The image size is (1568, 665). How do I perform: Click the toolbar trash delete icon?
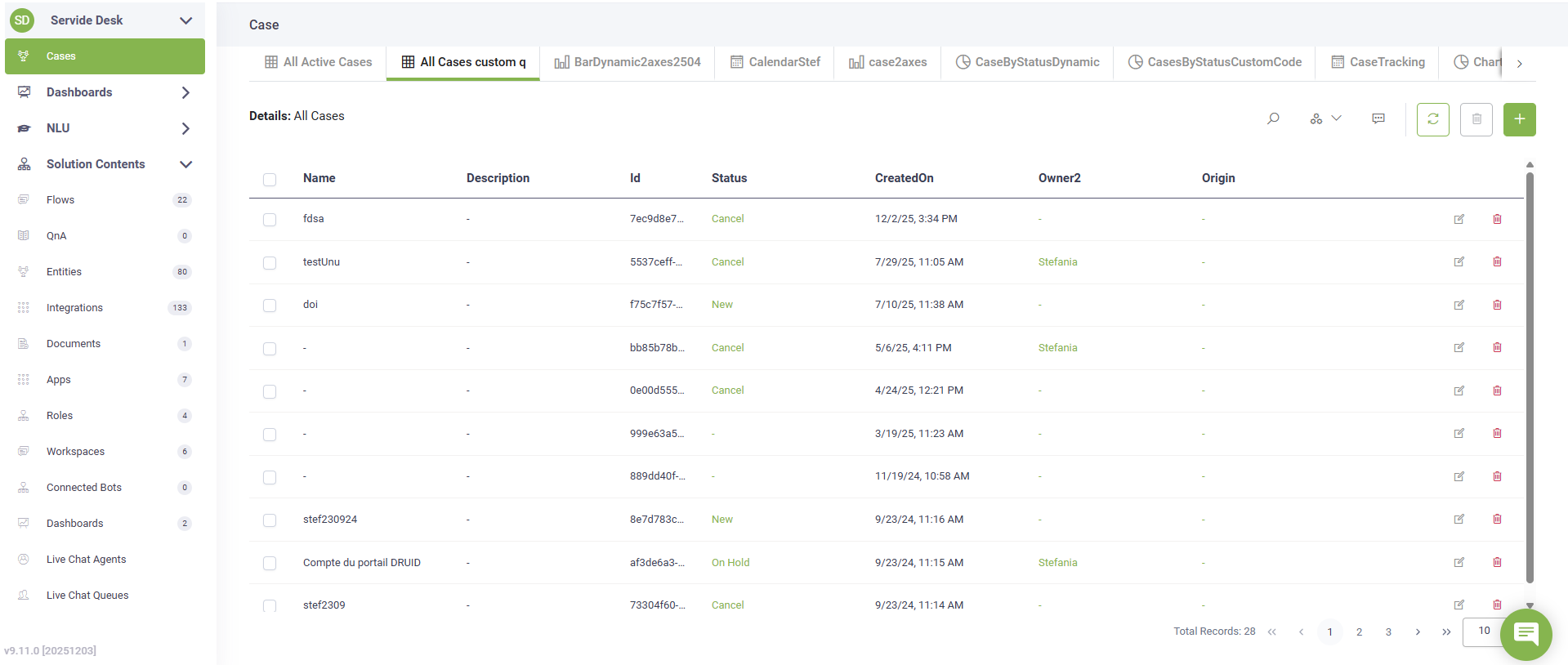(1476, 119)
